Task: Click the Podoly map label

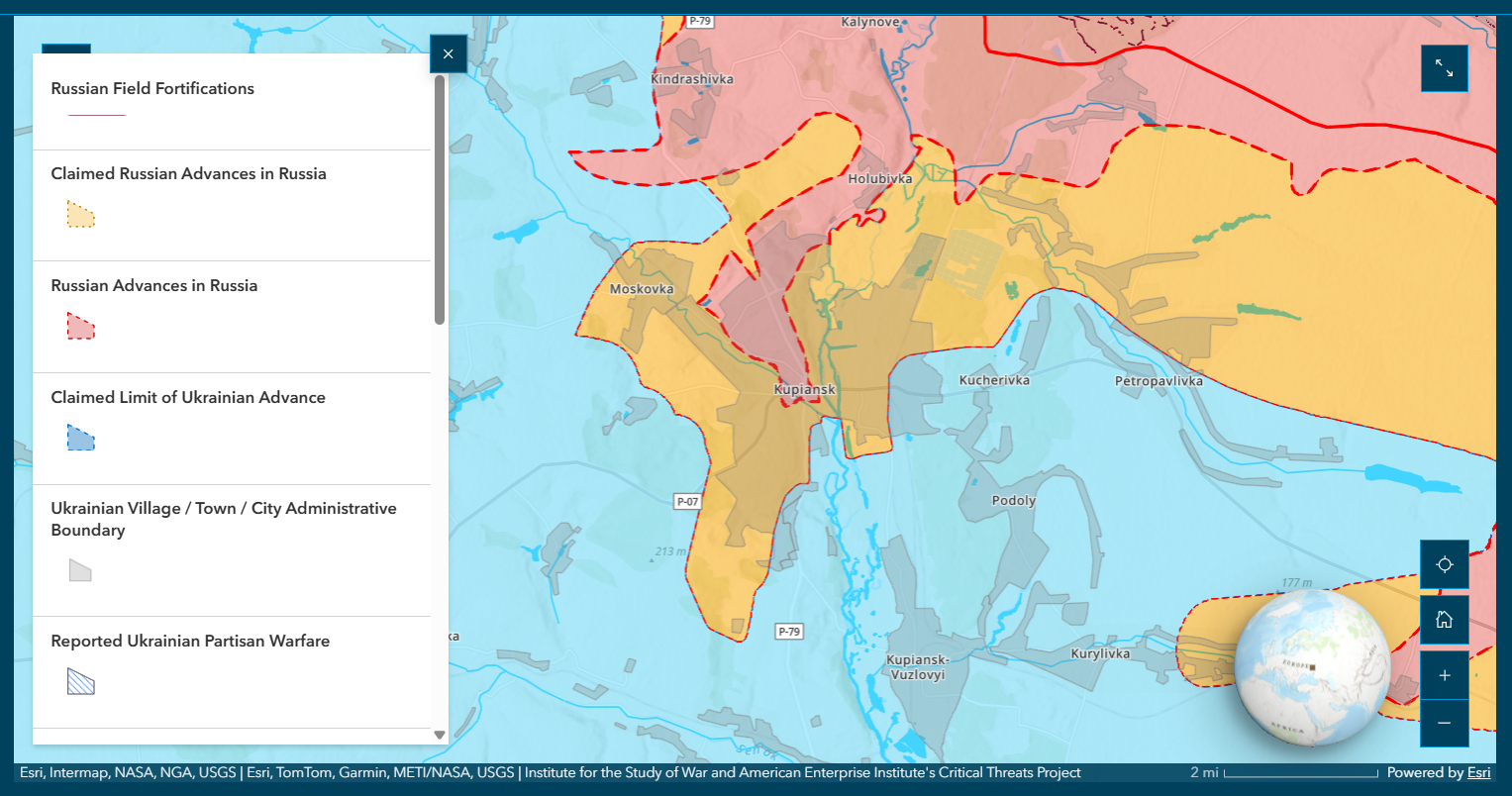Action: [1014, 501]
